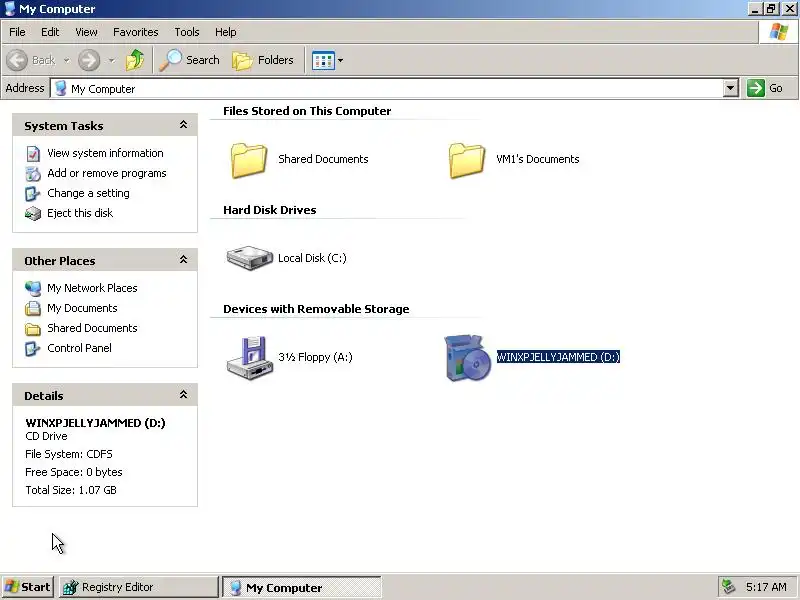Open the Views dropdown arrow

coord(341,60)
